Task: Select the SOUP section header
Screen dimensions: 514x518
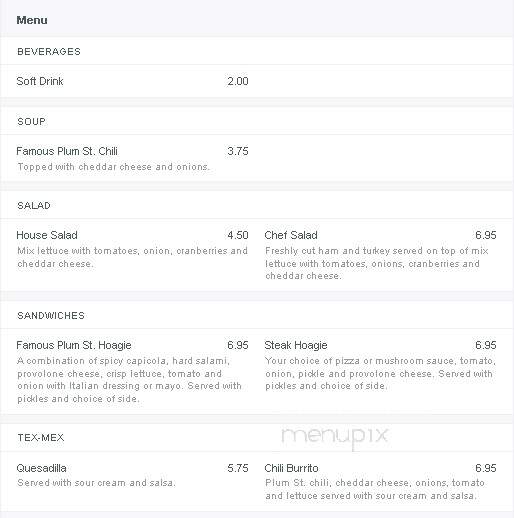Action: pos(31,122)
